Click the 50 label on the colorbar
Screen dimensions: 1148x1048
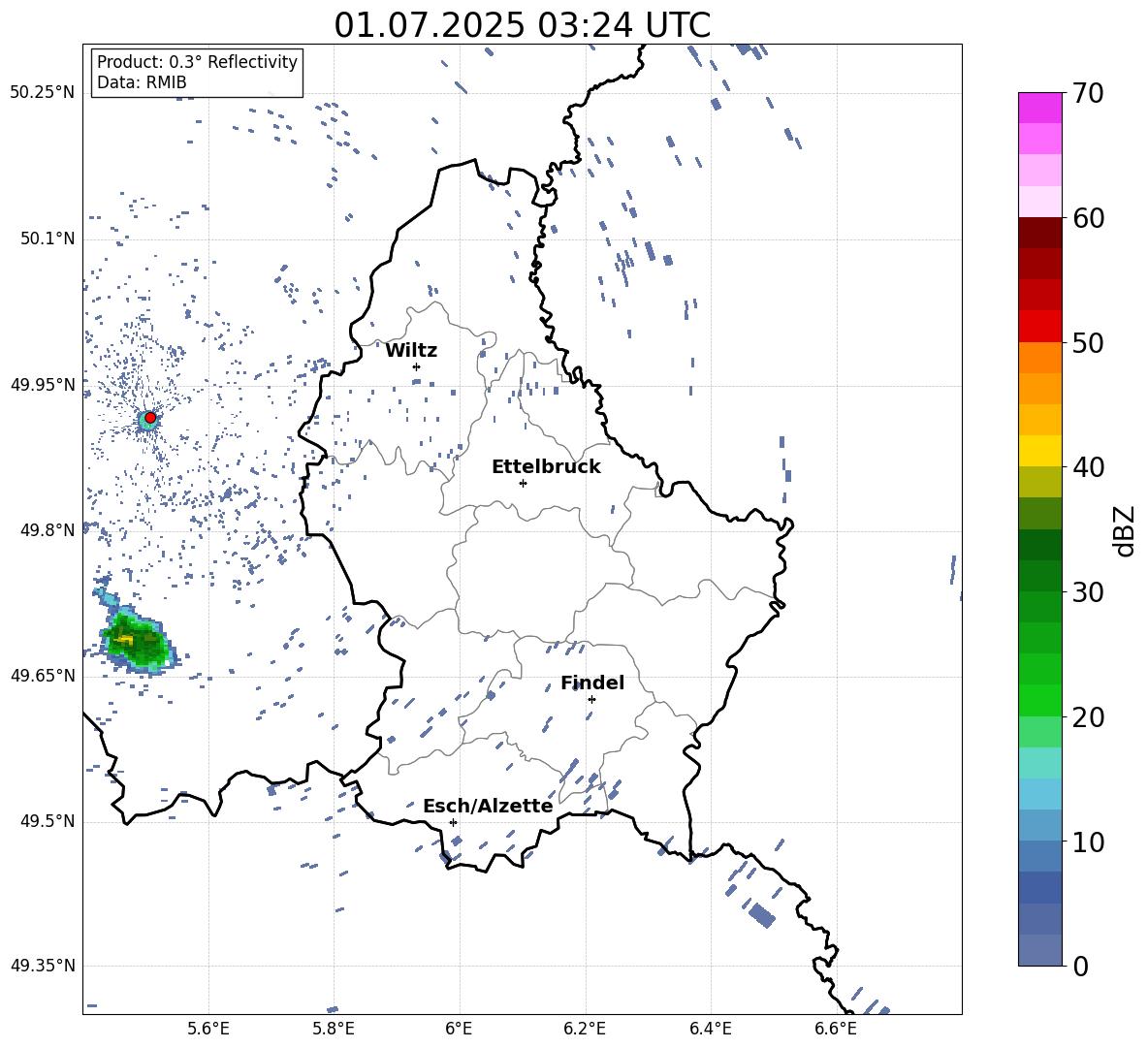coord(1087,343)
